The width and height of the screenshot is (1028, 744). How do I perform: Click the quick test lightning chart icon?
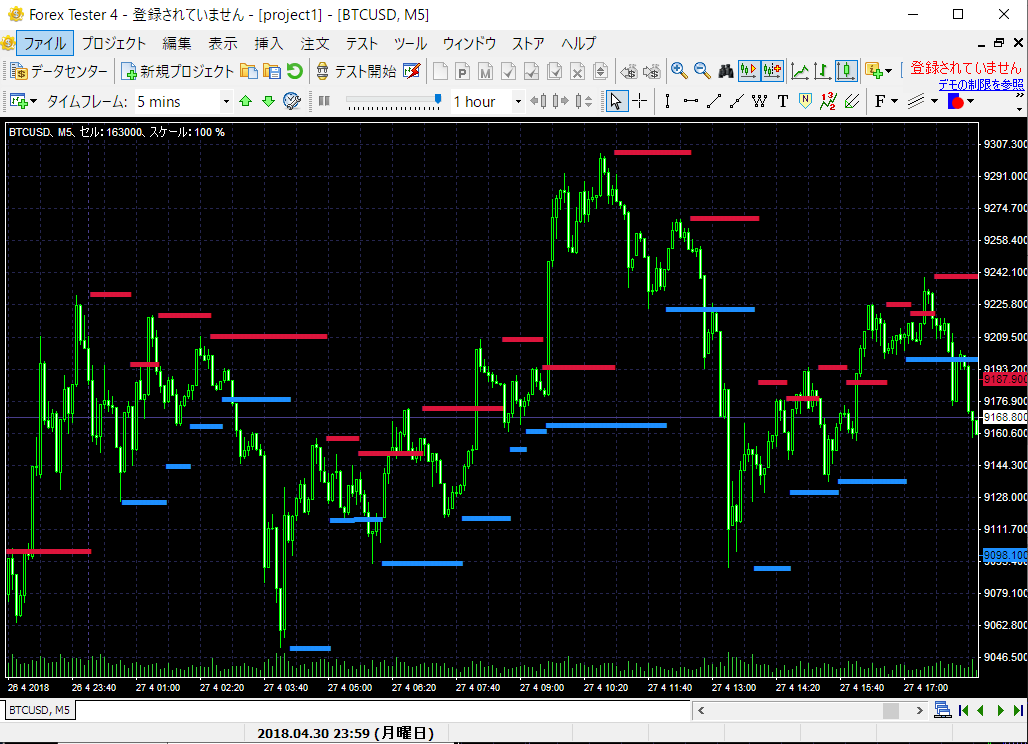tap(412, 71)
